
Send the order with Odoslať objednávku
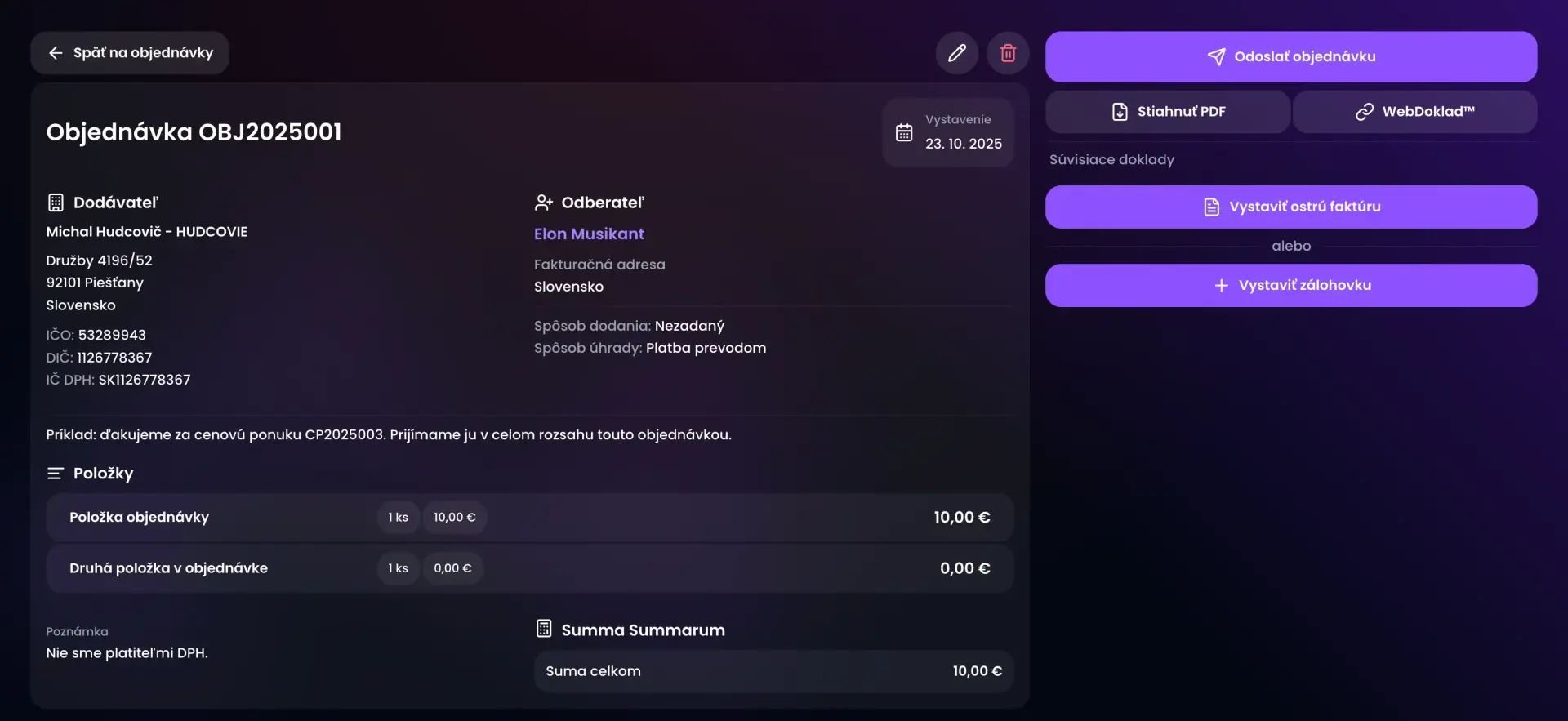tap(1290, 56)
